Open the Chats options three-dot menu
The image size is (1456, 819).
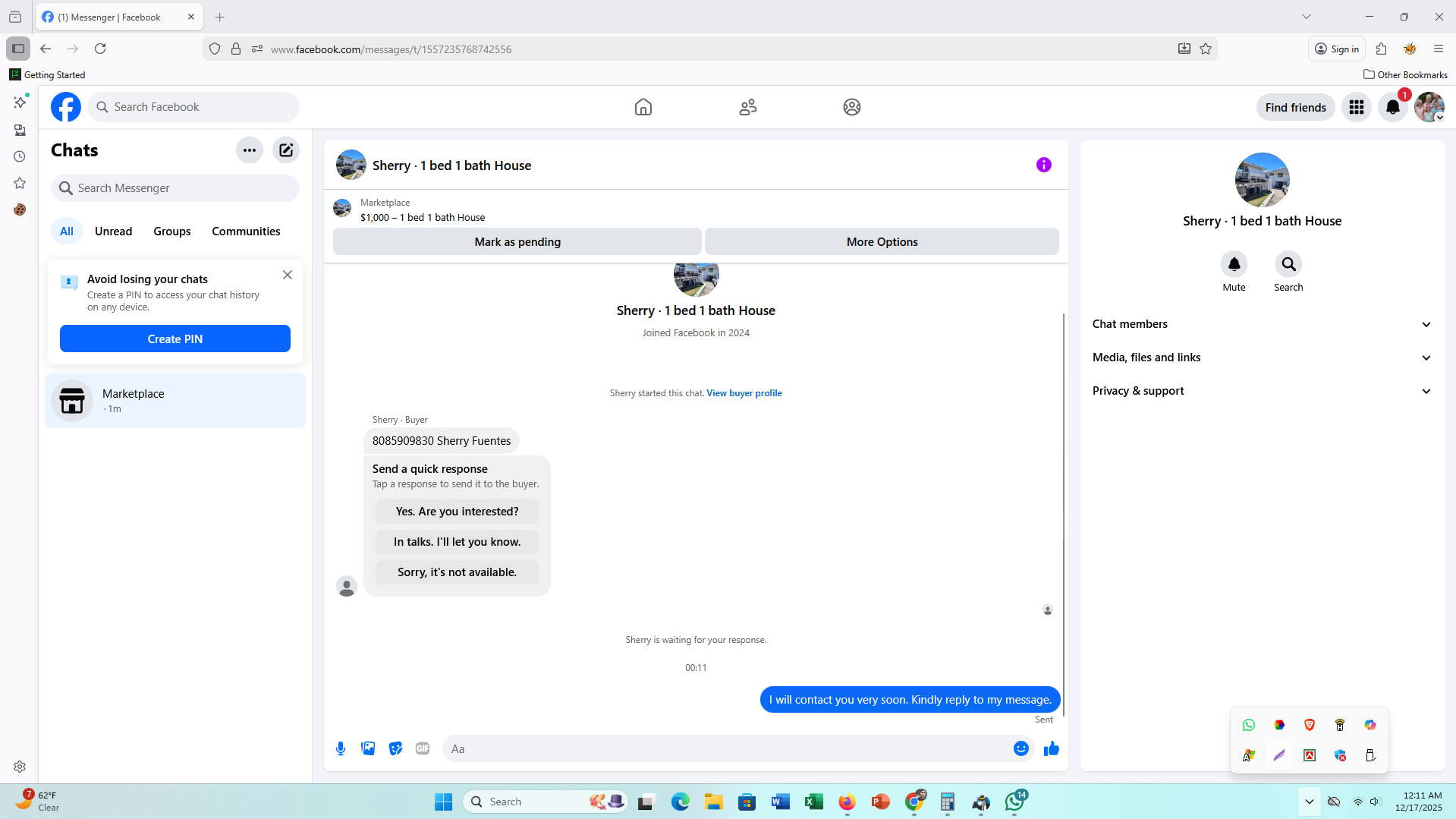click(250, 150)
